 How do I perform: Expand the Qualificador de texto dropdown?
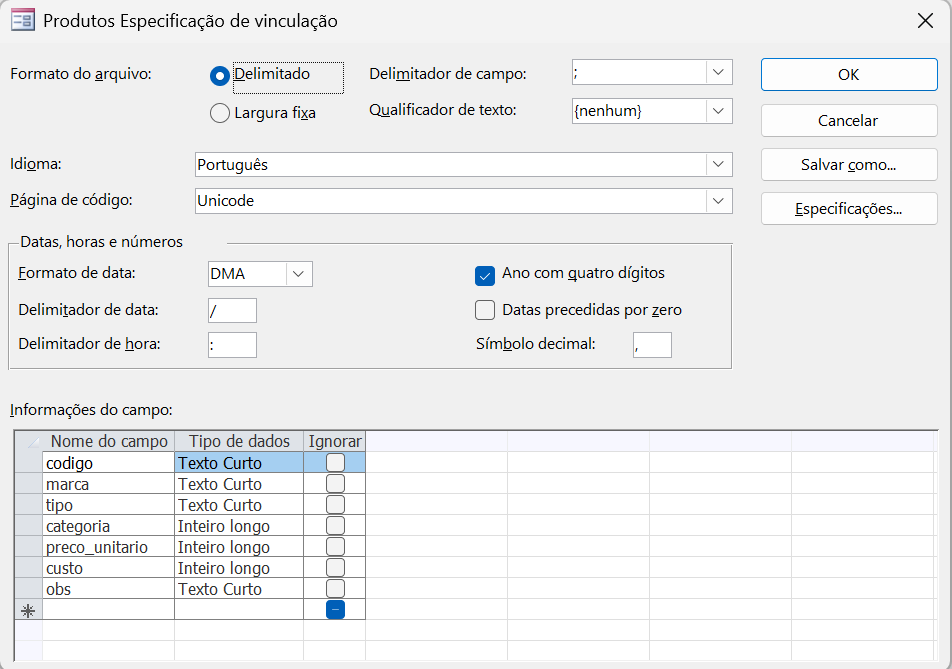718,111
